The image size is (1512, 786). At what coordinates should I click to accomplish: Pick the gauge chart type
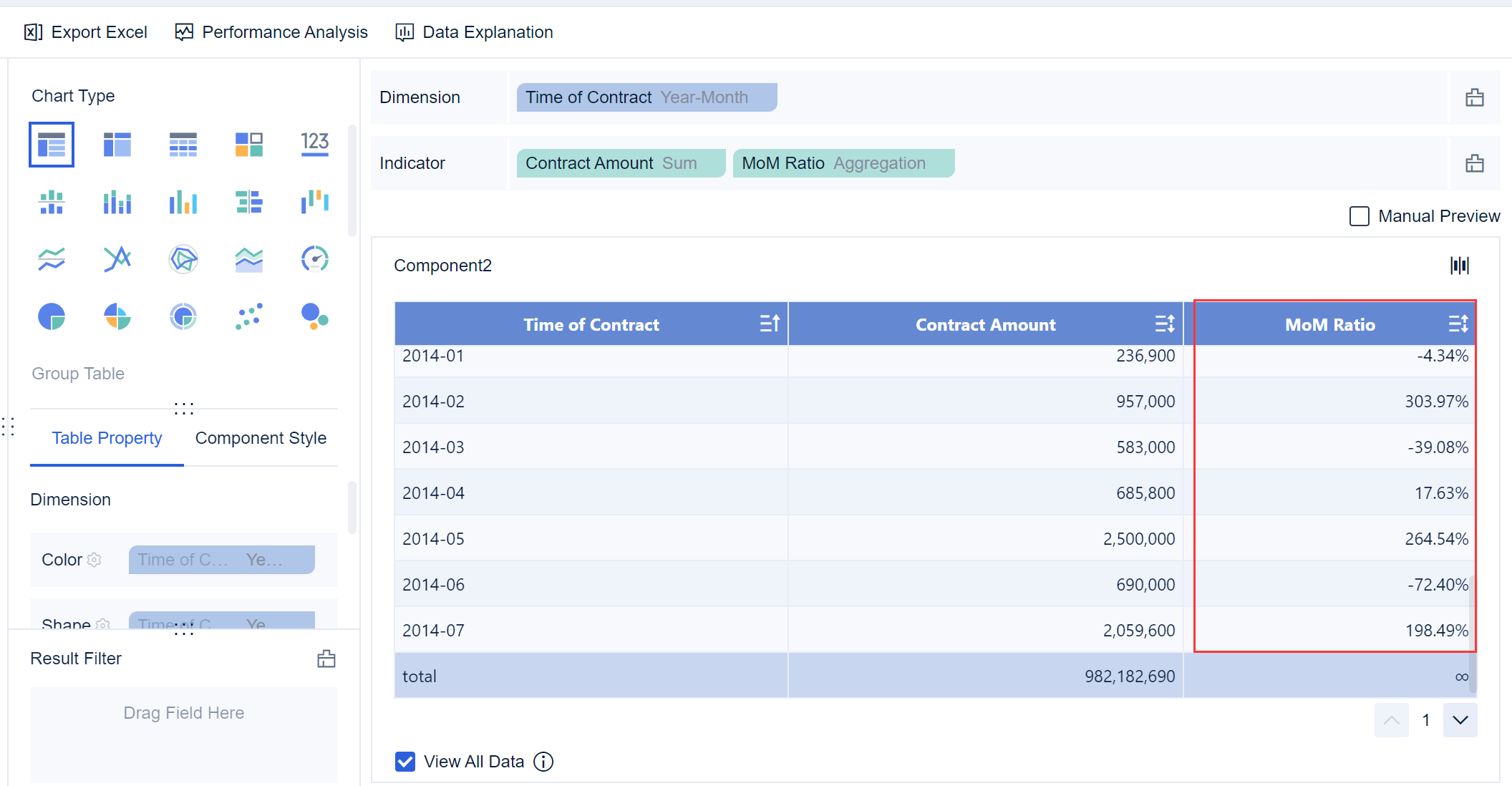[314, 259]
